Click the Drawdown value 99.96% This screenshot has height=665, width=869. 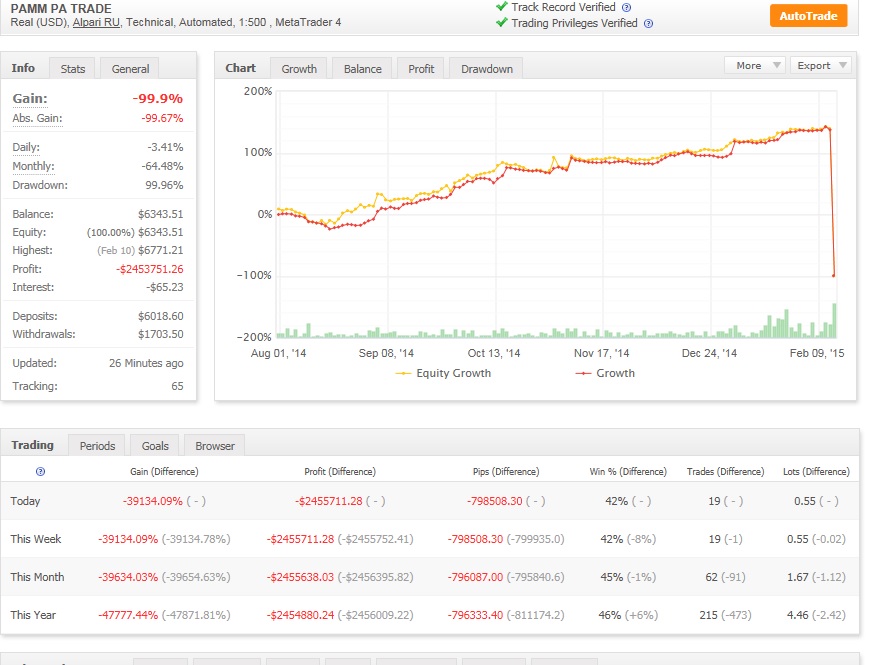pos(164,185)
